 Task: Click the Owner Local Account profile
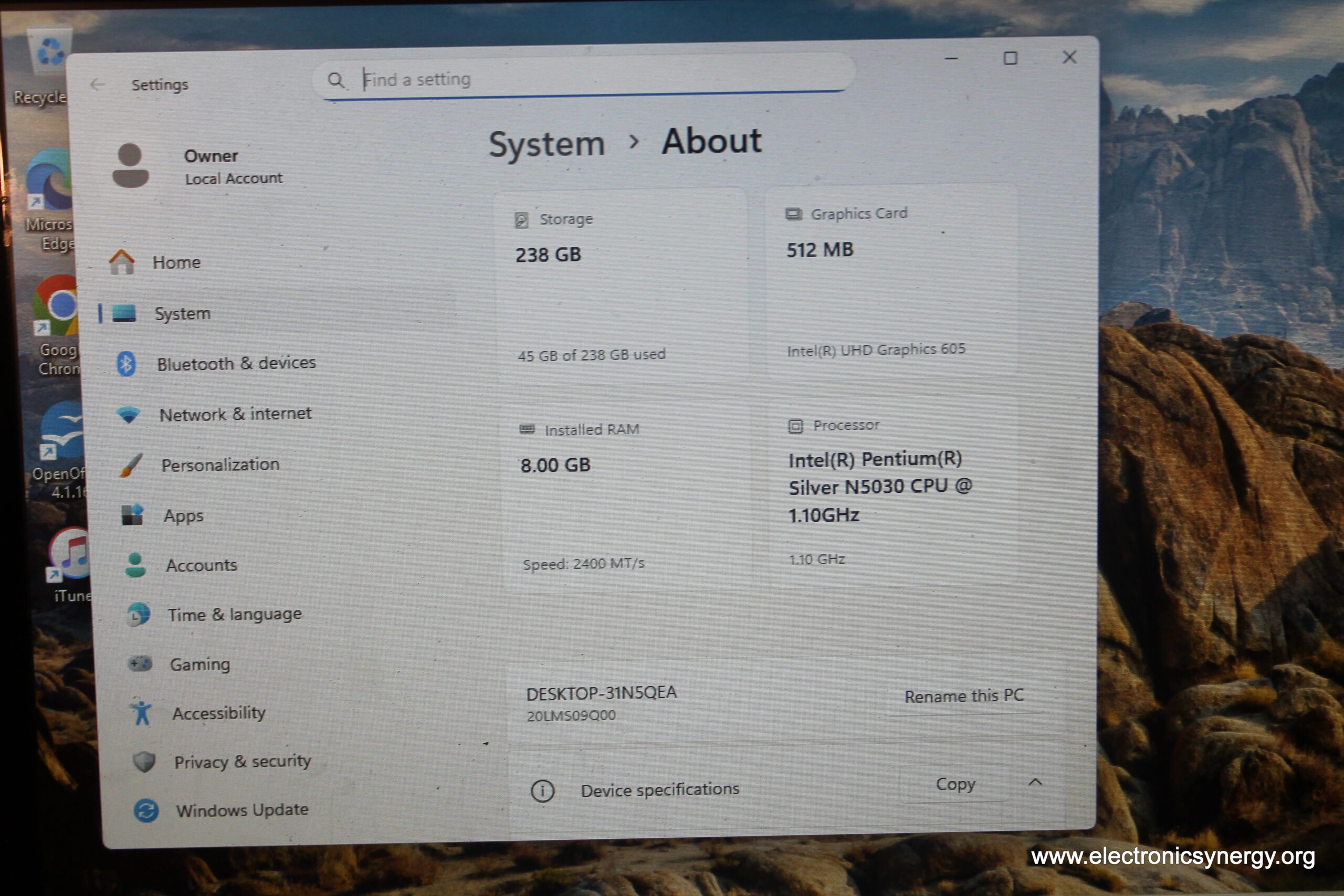197,166
